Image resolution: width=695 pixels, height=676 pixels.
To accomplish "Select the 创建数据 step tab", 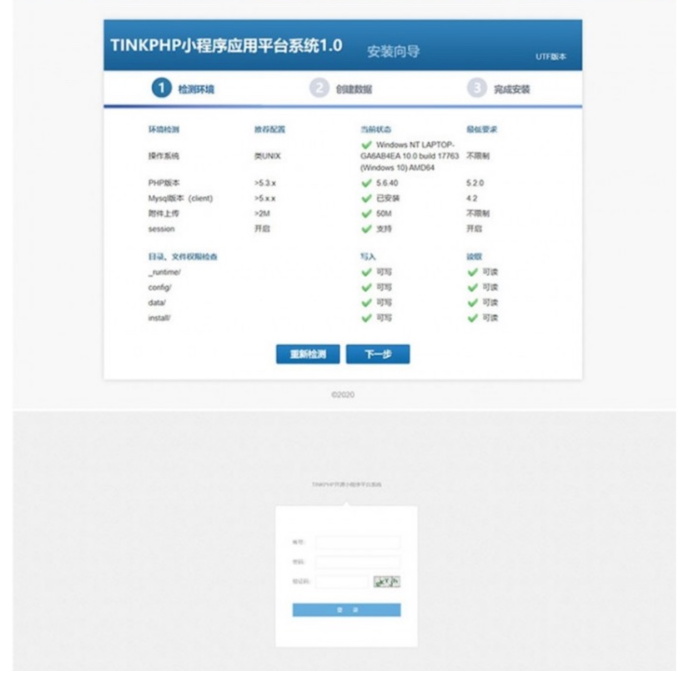I will coord(354,89).
